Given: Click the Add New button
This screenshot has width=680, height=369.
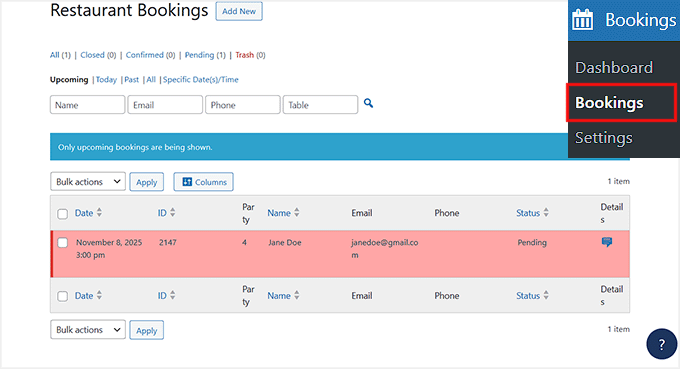Looking at the screenshot, I should click(239, 11).
